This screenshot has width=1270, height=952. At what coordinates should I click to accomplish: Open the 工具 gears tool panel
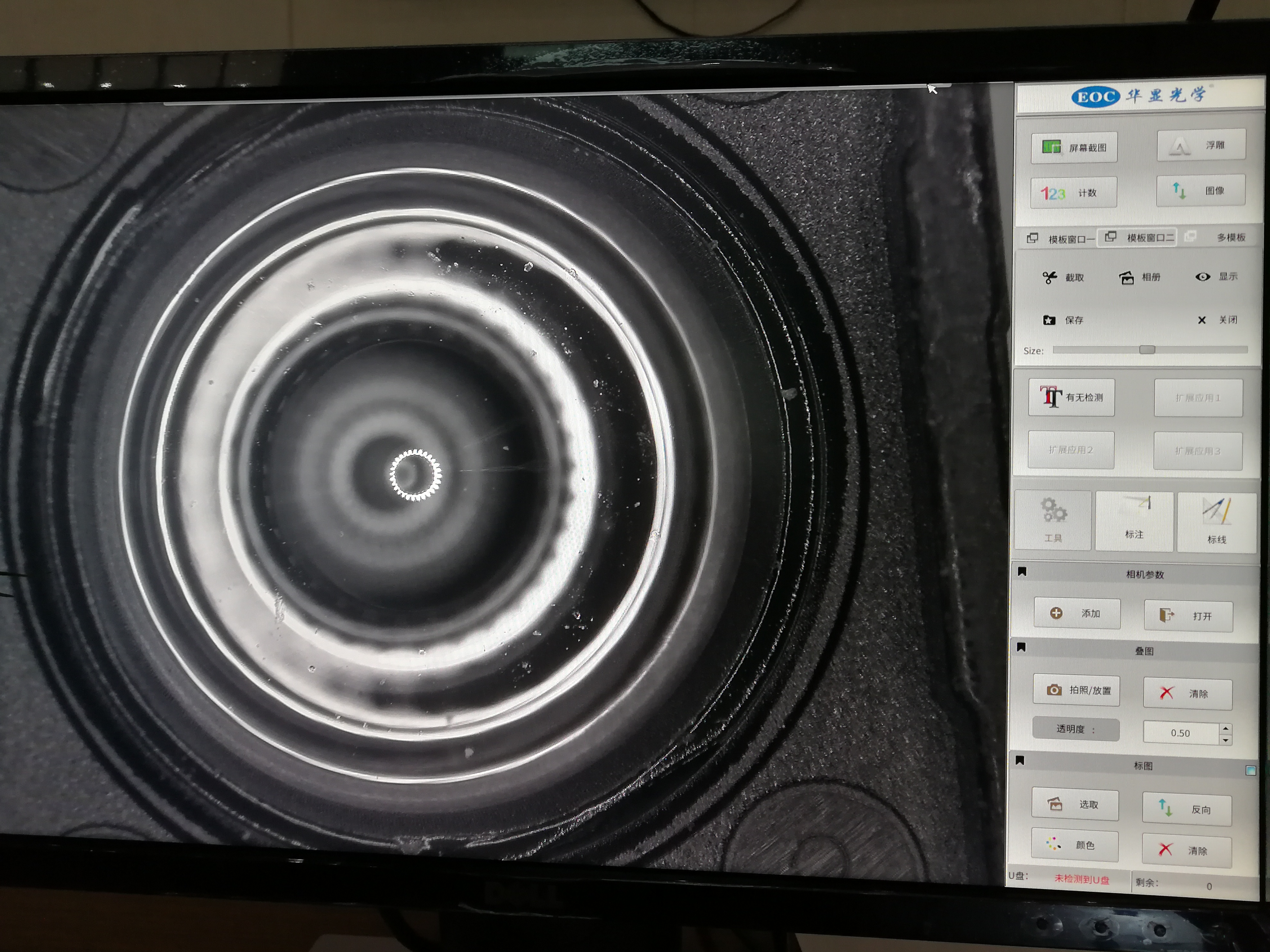point(1053,520)
